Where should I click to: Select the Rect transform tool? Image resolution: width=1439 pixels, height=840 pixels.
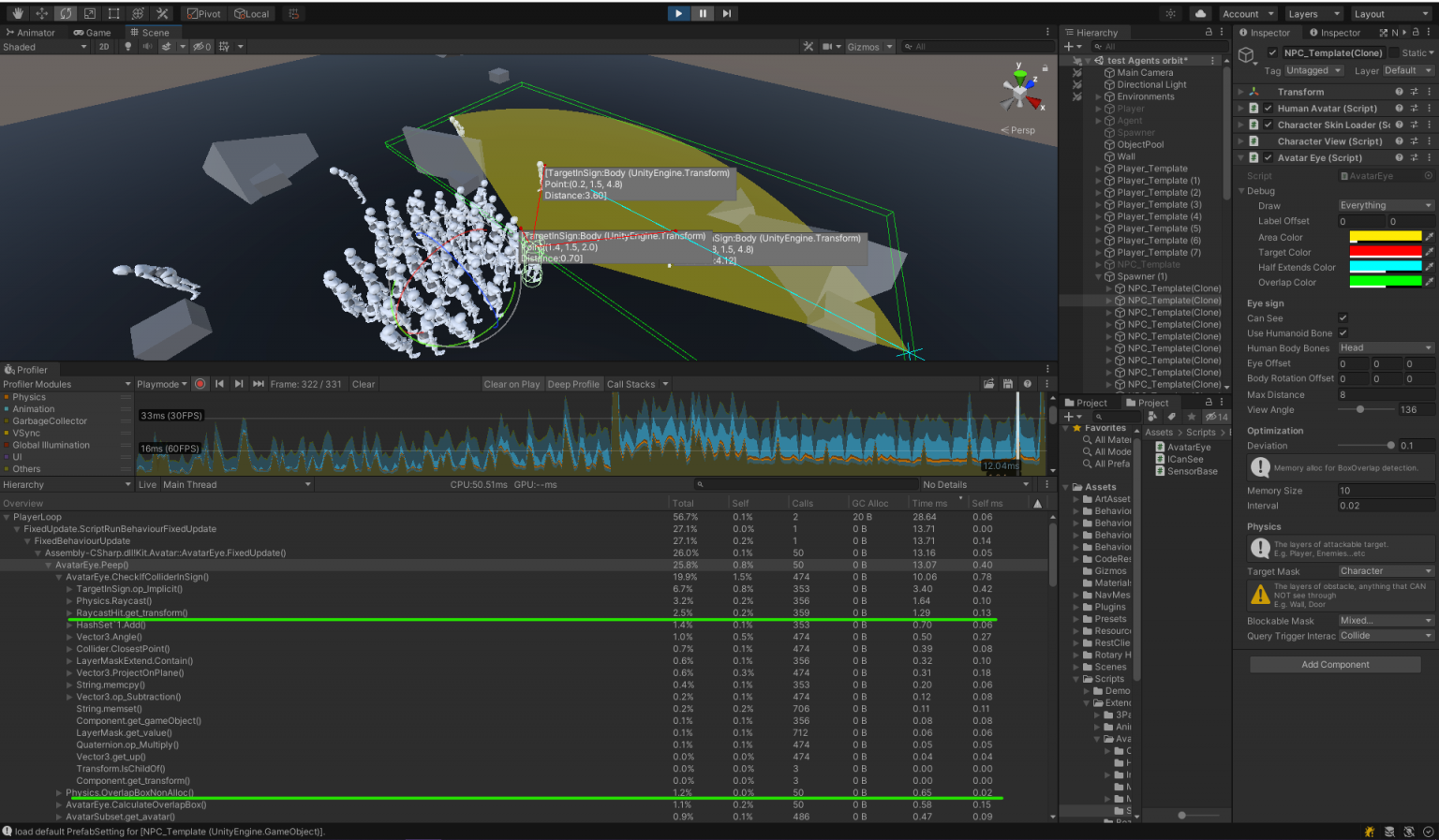(113, 13)
